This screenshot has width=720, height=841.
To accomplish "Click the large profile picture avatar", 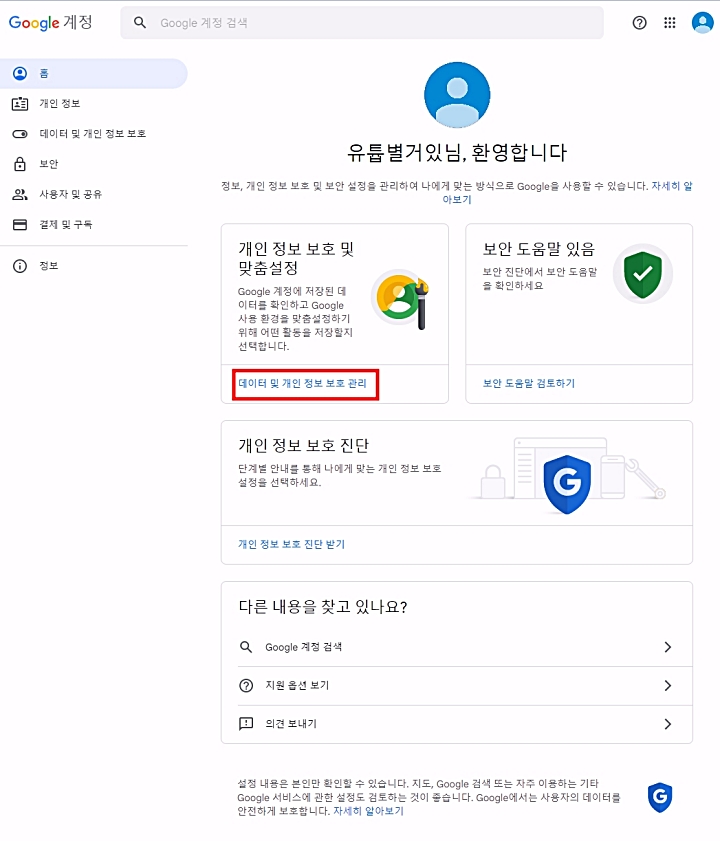I will click(x=457, y=95).
